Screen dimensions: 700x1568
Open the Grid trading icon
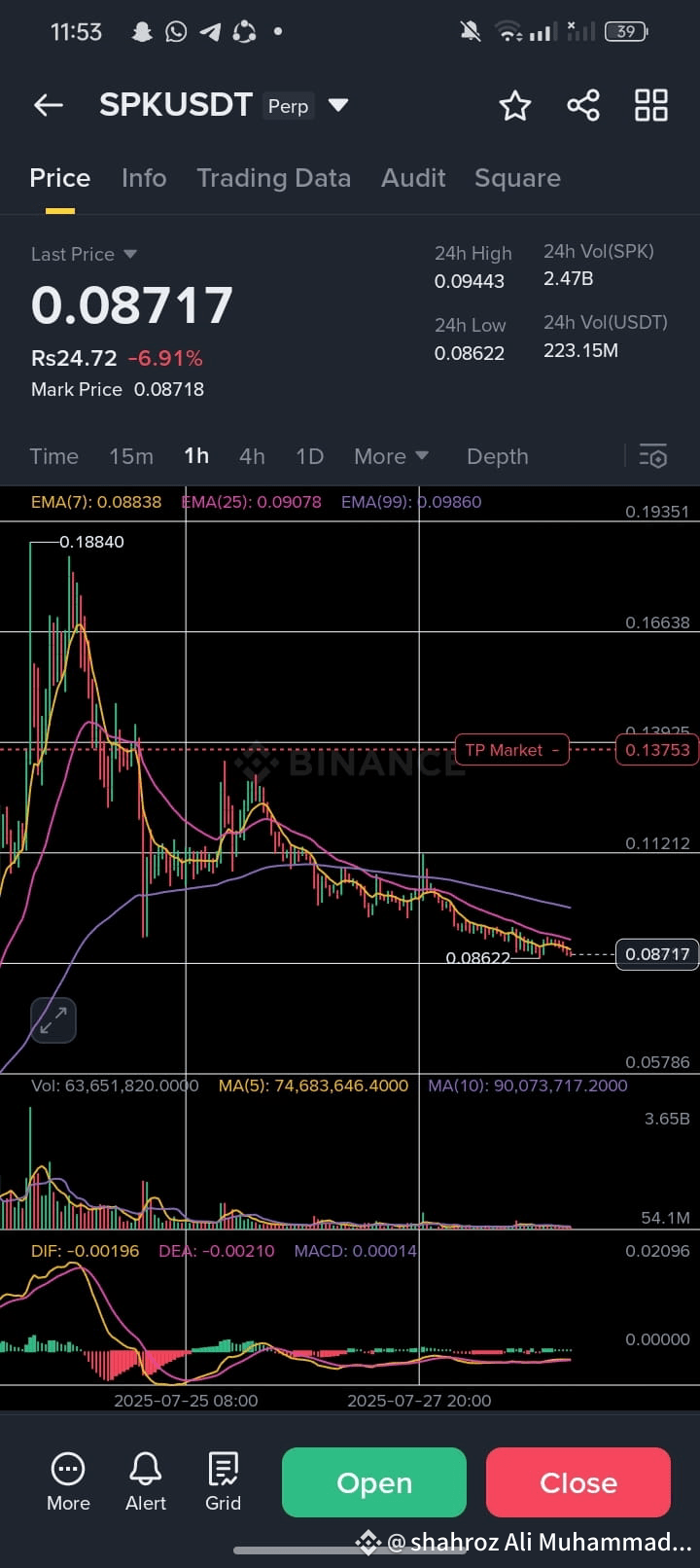[x=223, y=1481]
